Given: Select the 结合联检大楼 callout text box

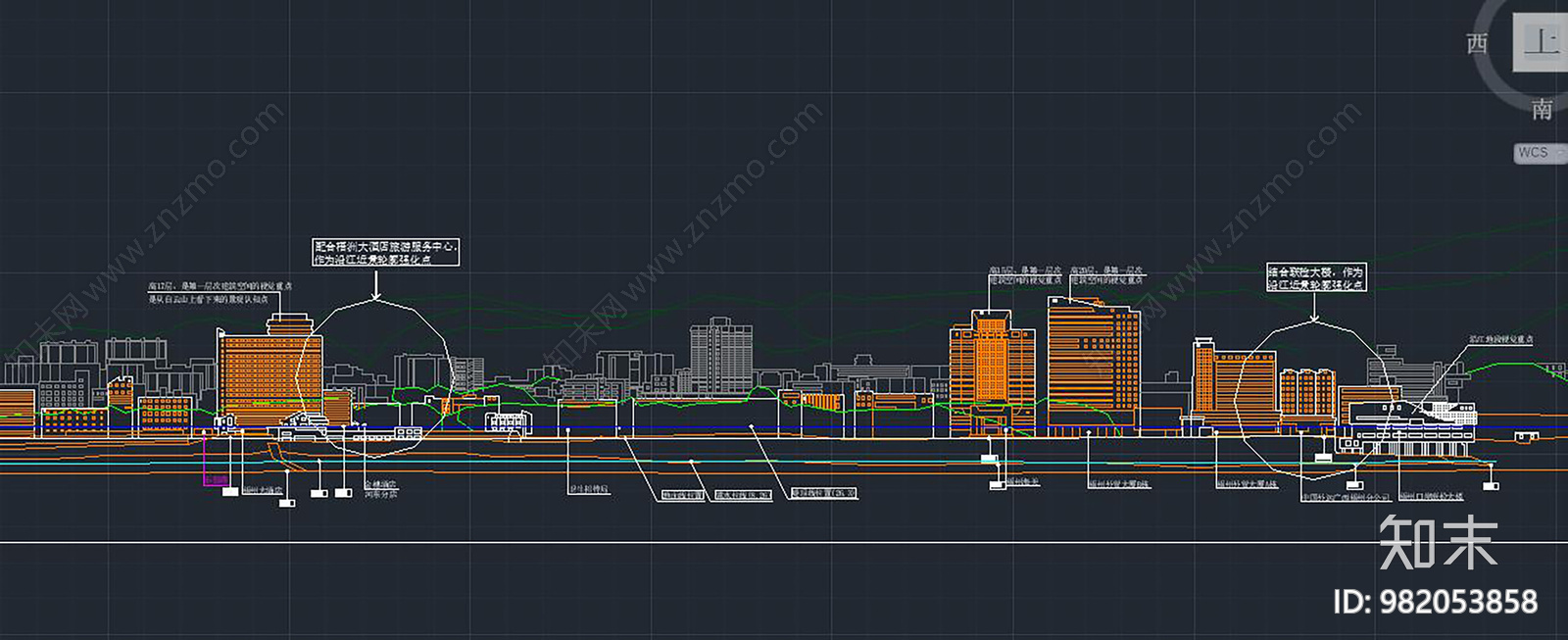Looking at the screenshot, I should coord(1315,277).
